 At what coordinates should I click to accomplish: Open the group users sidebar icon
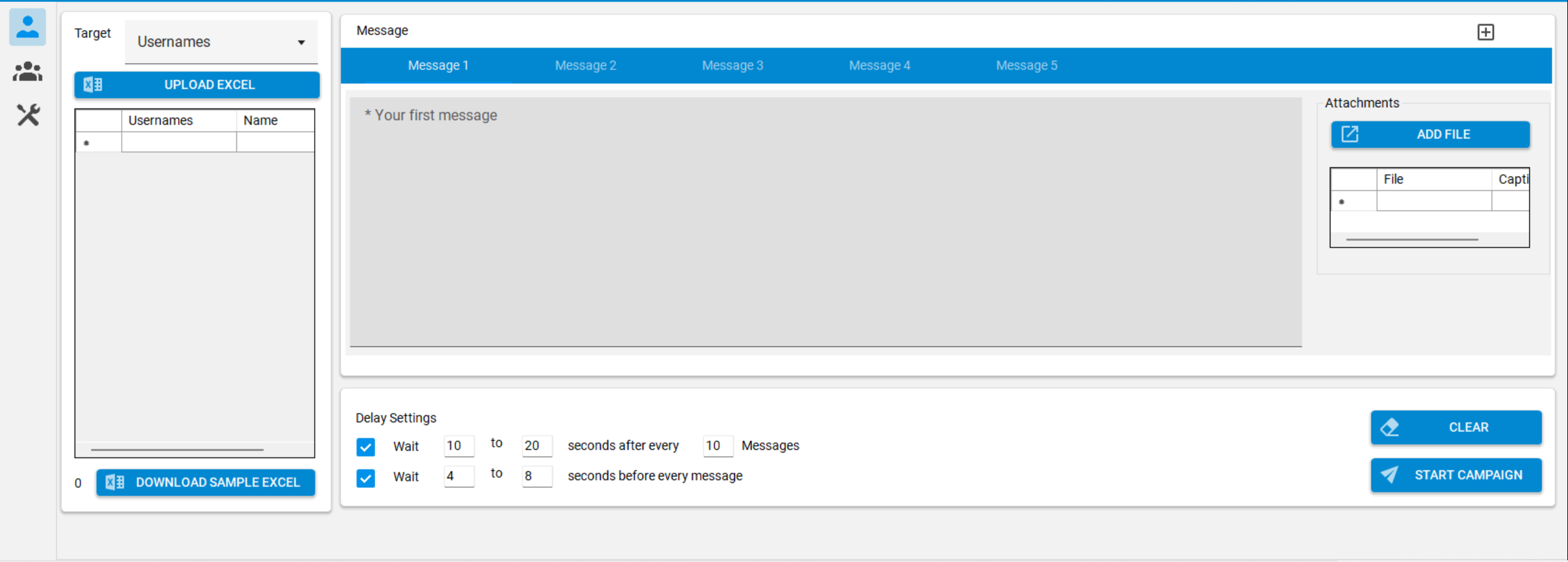tap(28, 72)
